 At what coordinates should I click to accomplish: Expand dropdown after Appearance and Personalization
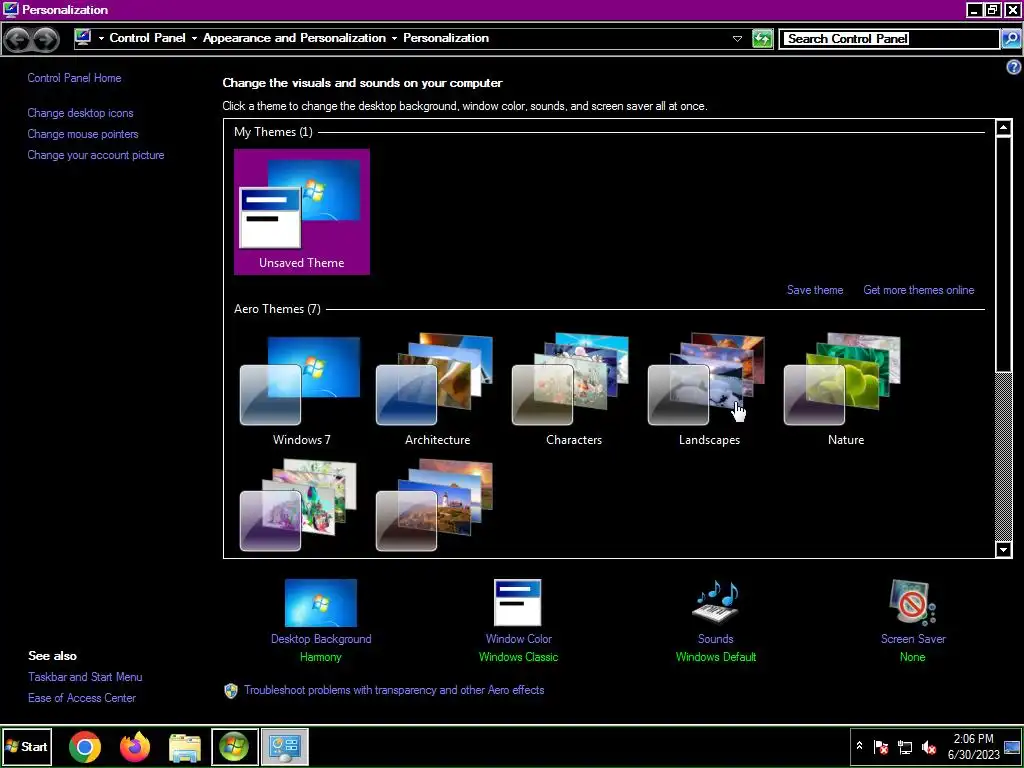[x=394, y=39]
